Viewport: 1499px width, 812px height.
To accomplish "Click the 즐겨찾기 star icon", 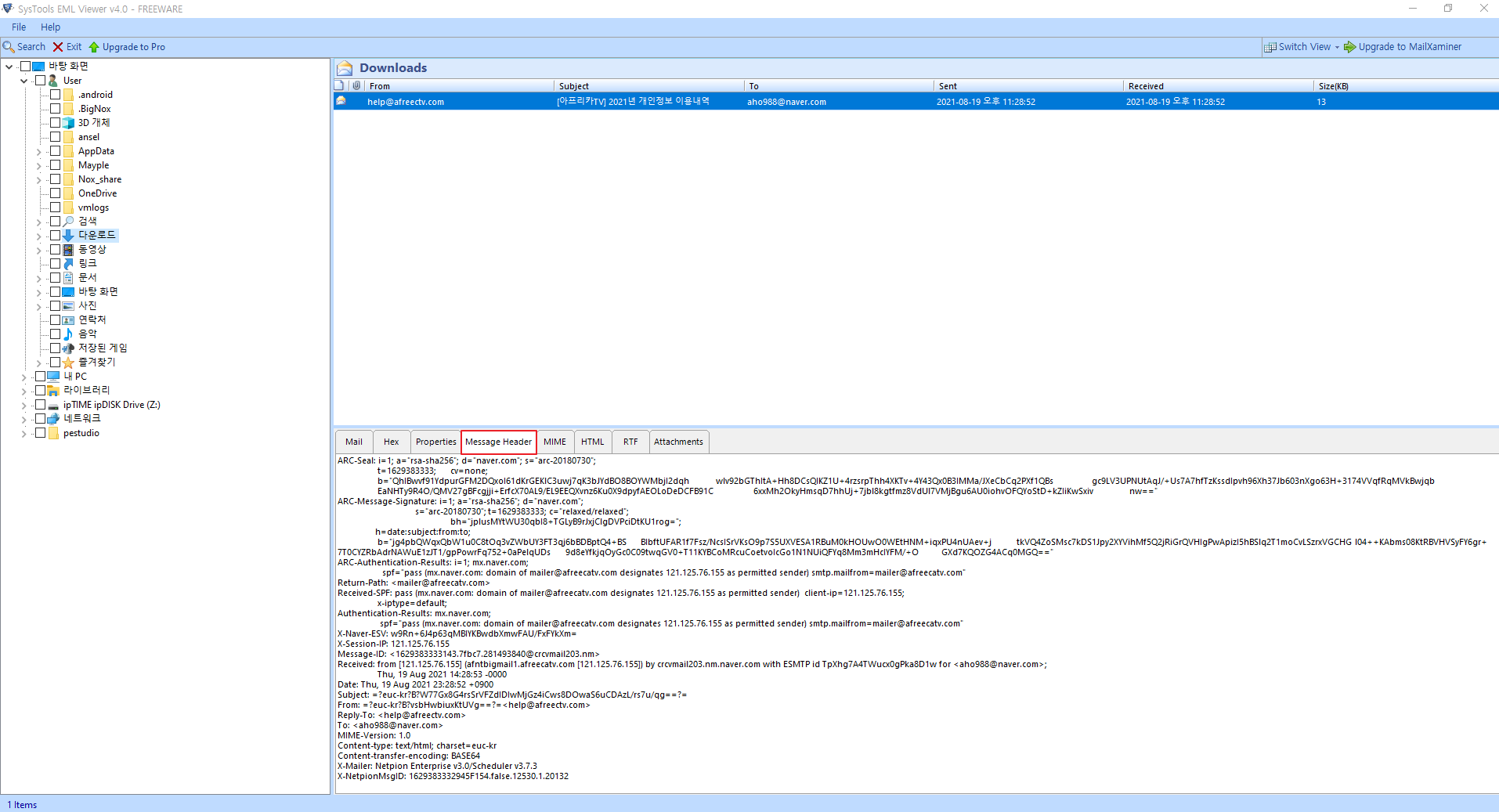I will click(68, 363).
